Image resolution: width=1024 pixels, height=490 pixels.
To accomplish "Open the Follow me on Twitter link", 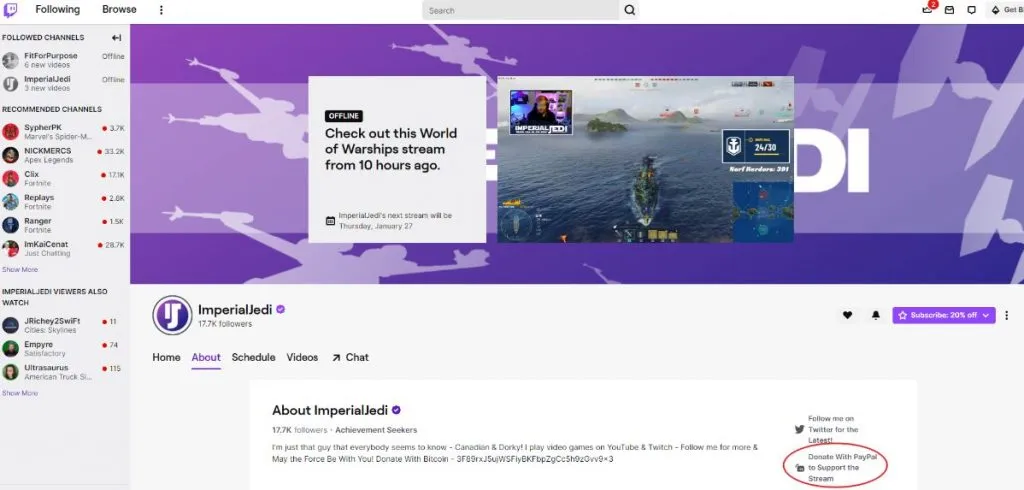I will click(x=833, y=429).
